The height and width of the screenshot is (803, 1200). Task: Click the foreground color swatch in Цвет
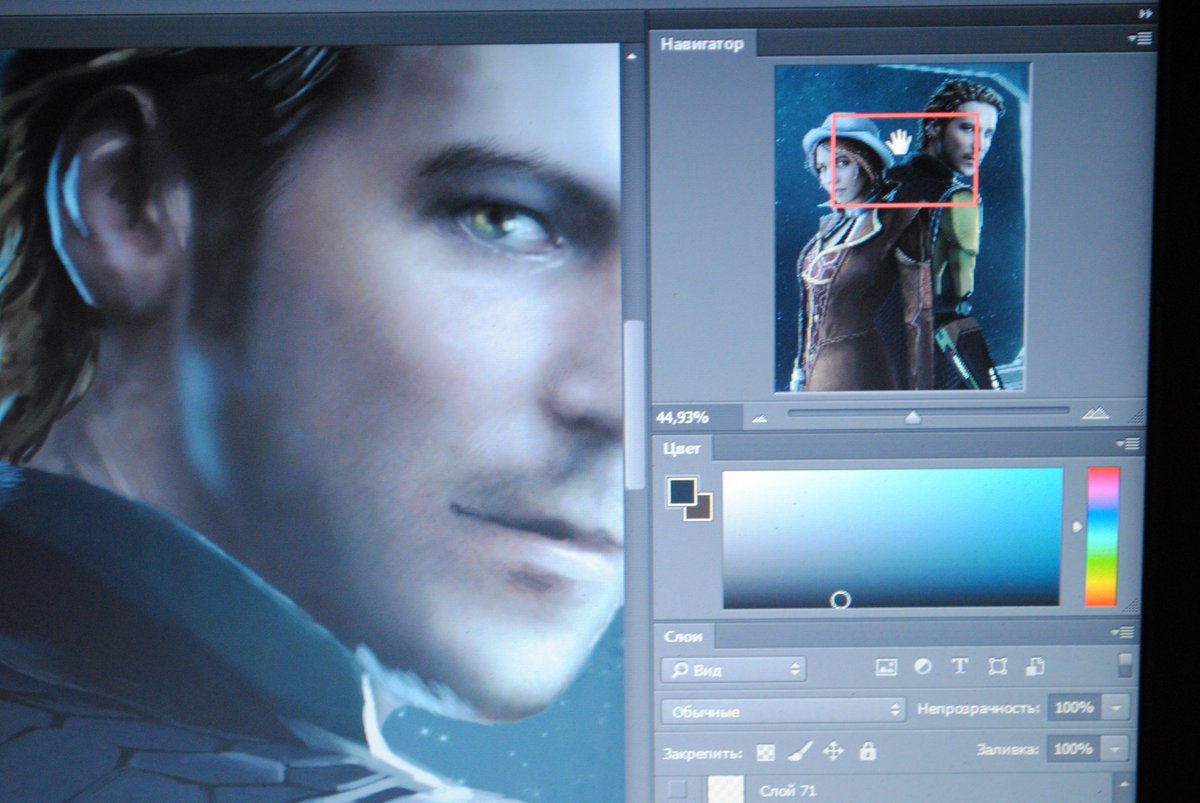(x=681, y=490)
